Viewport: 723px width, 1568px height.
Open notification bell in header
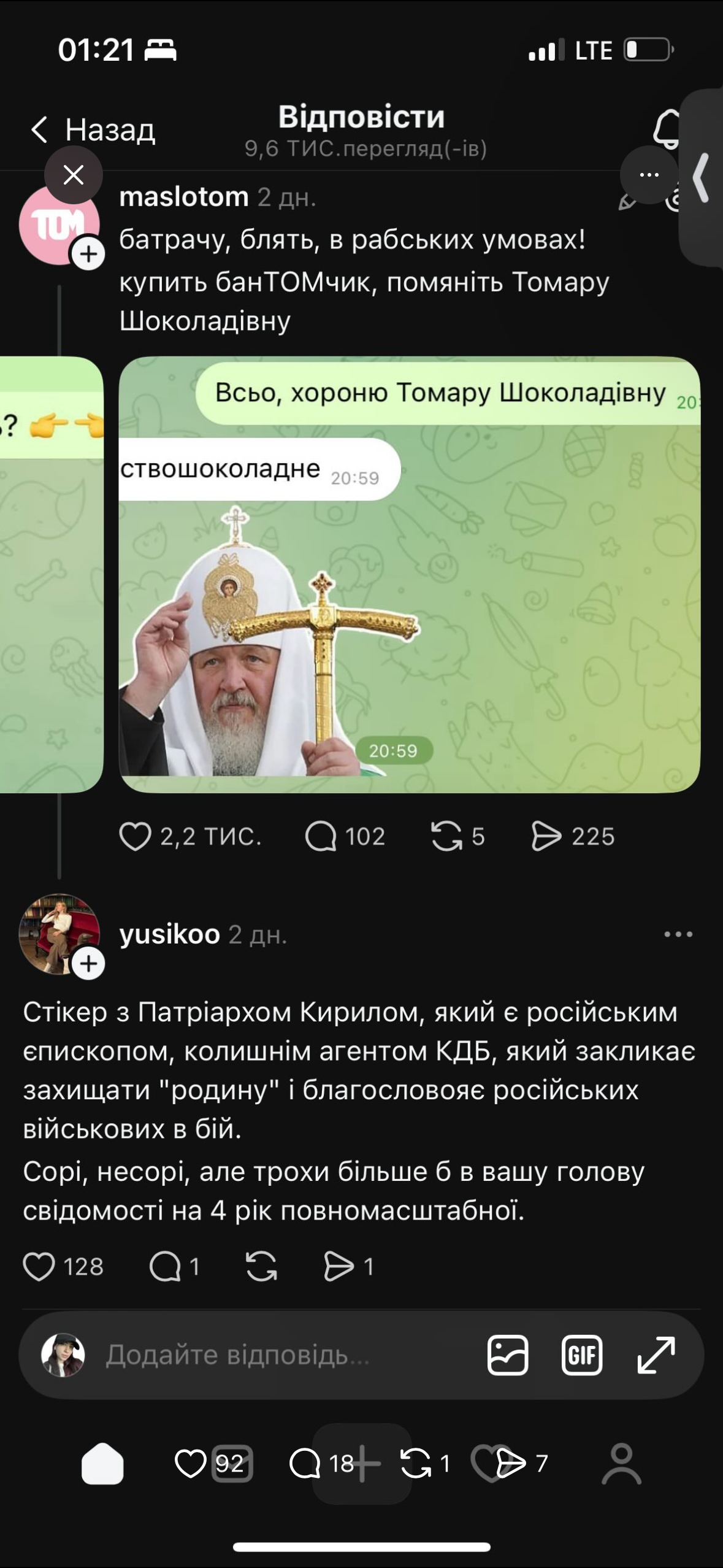click(667, 129)
